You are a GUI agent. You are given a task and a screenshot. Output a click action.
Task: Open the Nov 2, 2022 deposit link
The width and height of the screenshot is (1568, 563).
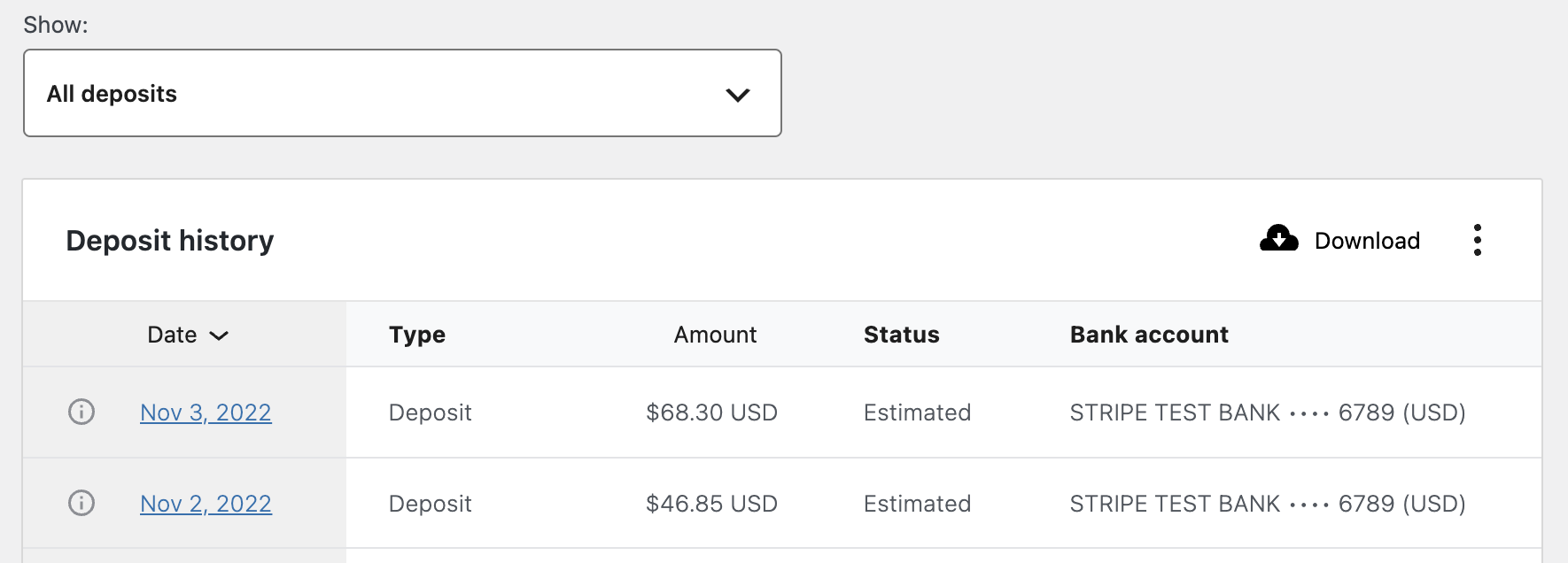pos(206,504)
